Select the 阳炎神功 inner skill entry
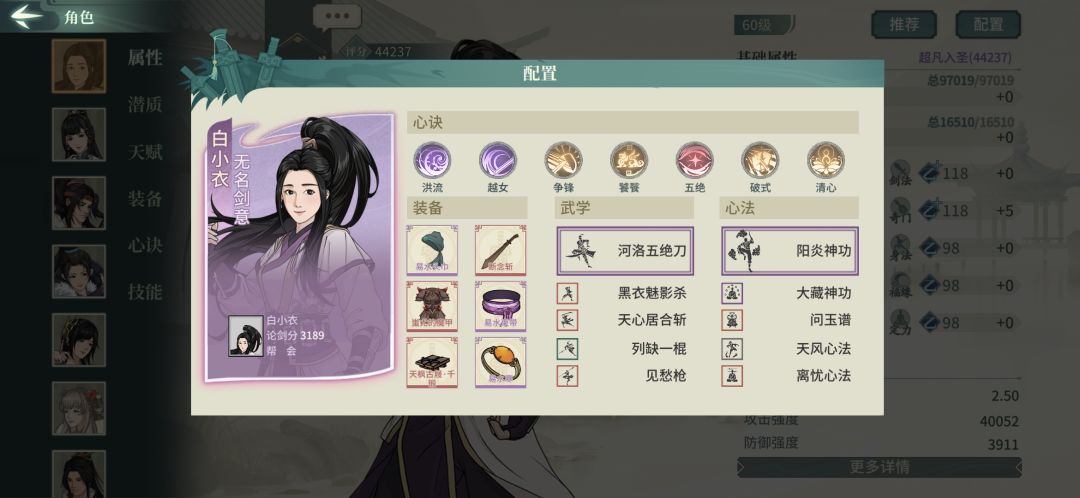Image resolution: width=1080 pixels, height=498 pixels. click(790, 251)
